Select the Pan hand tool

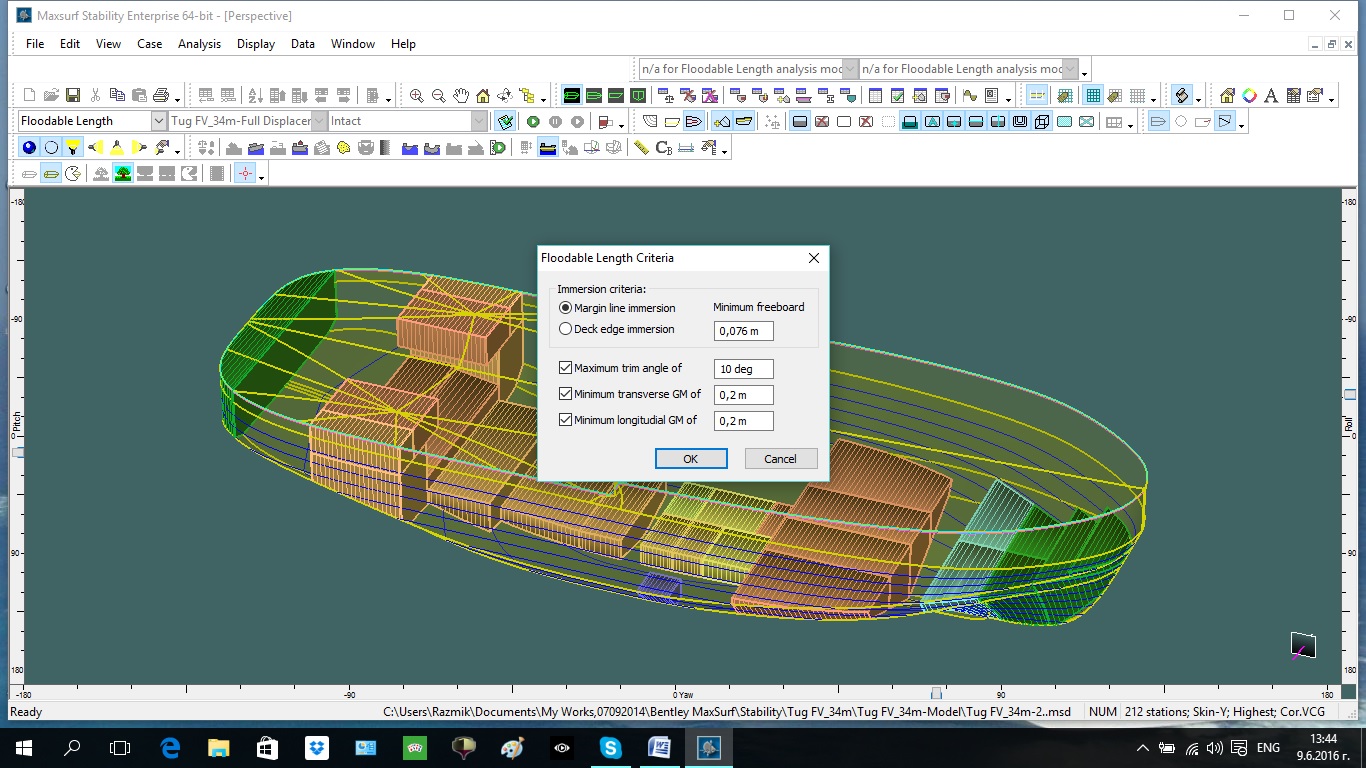tap(461, 96)
